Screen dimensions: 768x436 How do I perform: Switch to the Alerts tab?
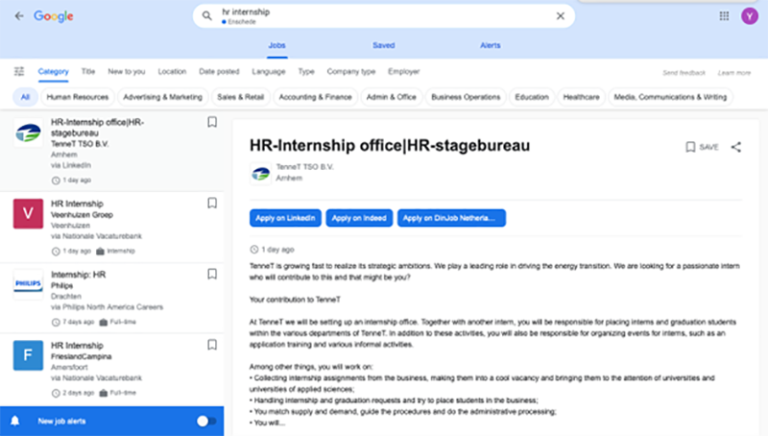pos(490,45)
